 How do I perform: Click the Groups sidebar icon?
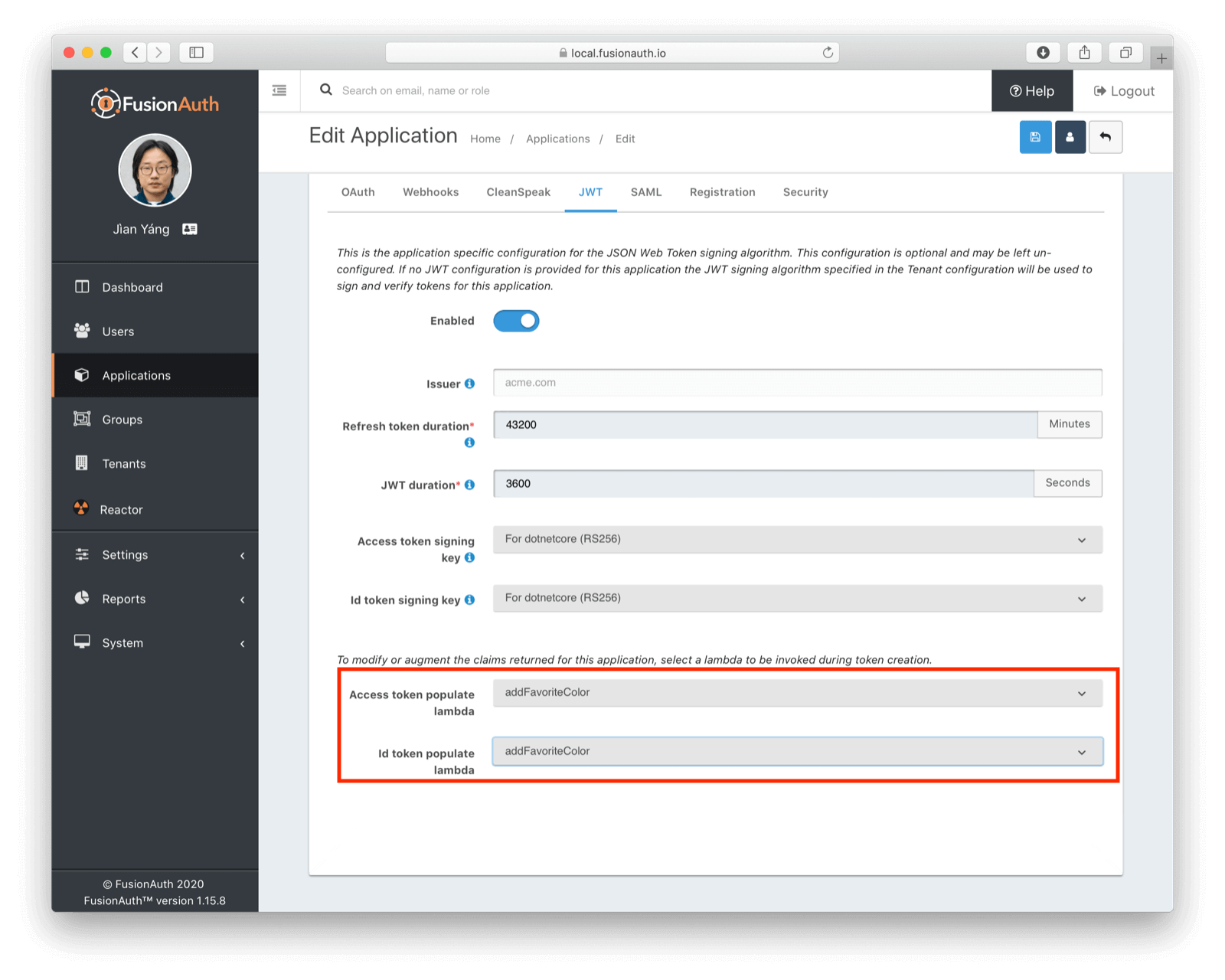pyautogui.click(x=82, y=418)
